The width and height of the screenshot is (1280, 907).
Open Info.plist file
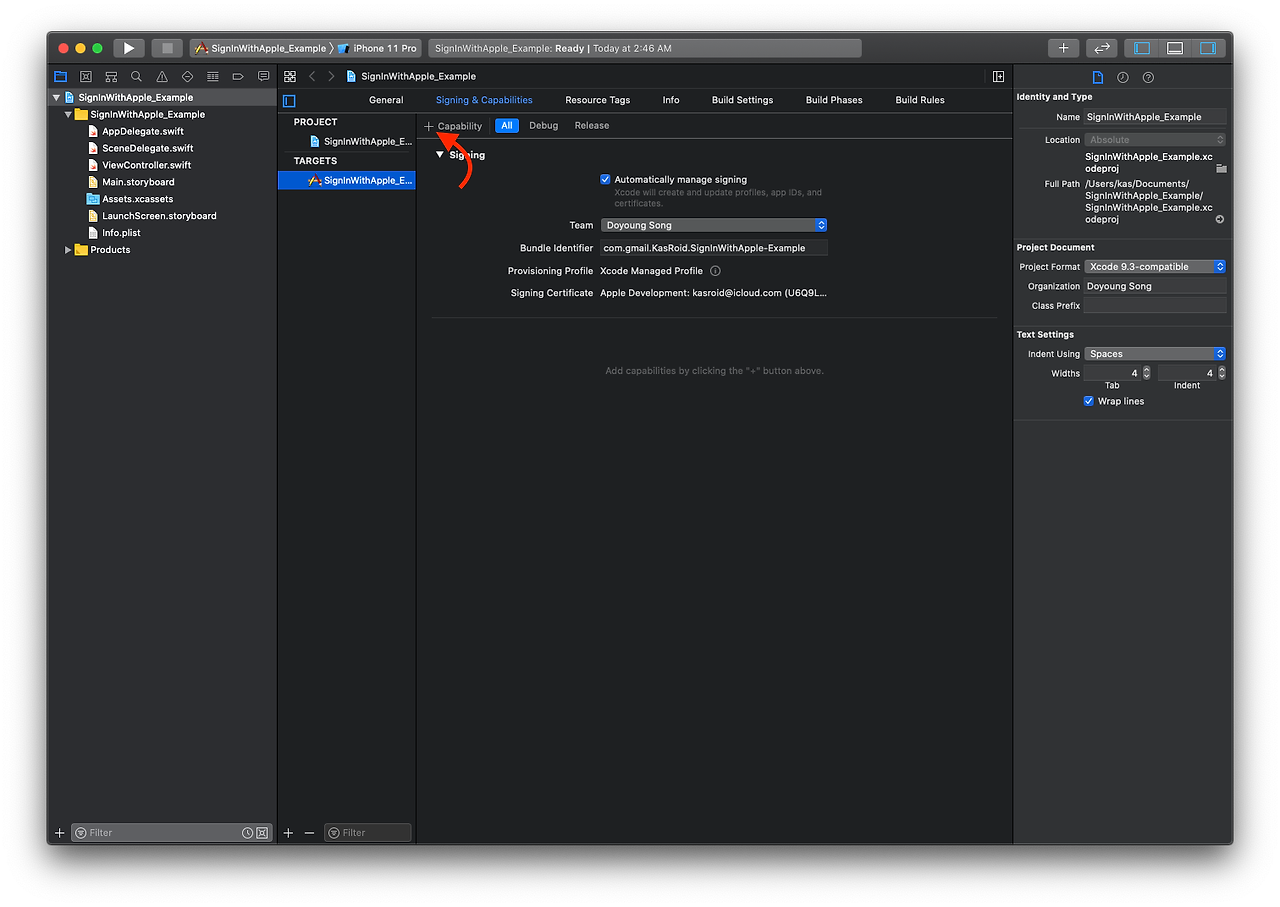[121, 233]
